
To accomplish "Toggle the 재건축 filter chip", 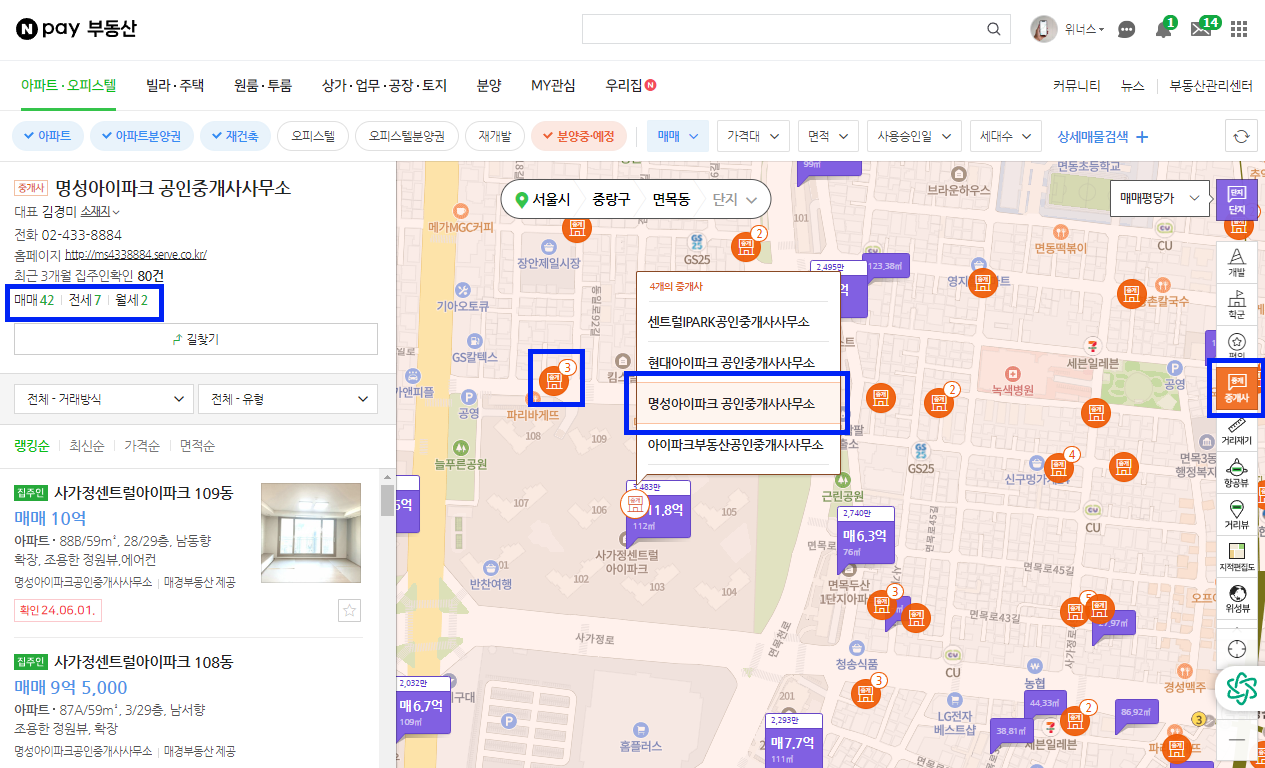I will point(235,136).
